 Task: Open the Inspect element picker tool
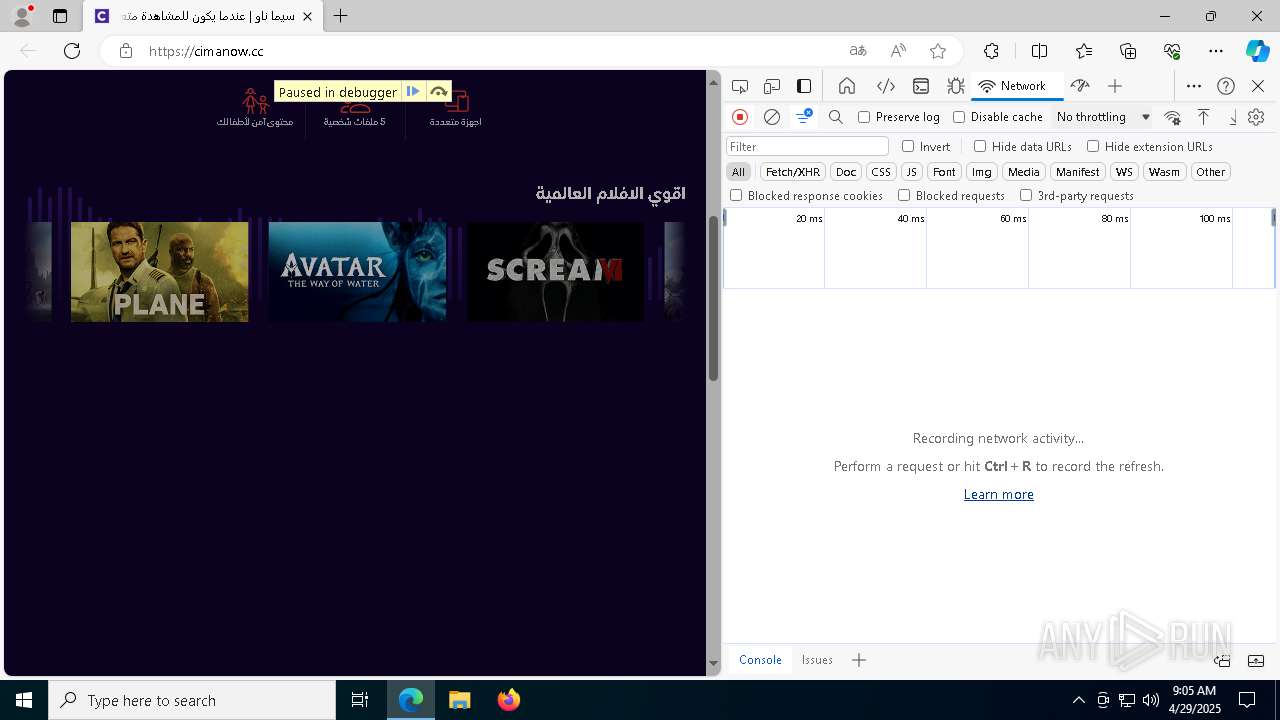tap(740, 86)
